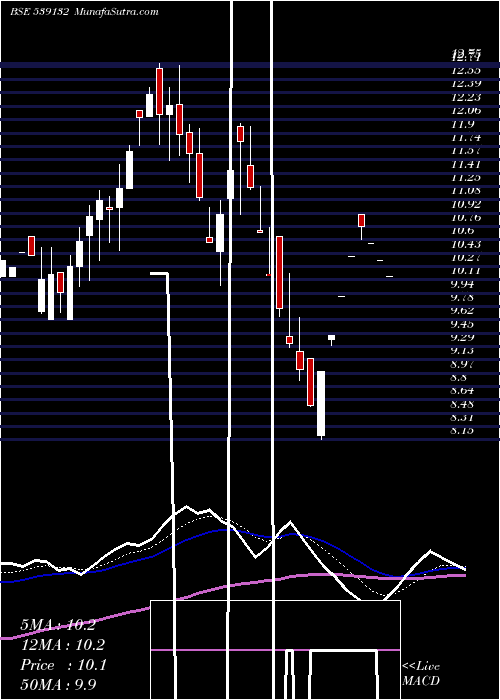
Task: Select the 8.48 price axis label
Action: [x=462, y=404]
